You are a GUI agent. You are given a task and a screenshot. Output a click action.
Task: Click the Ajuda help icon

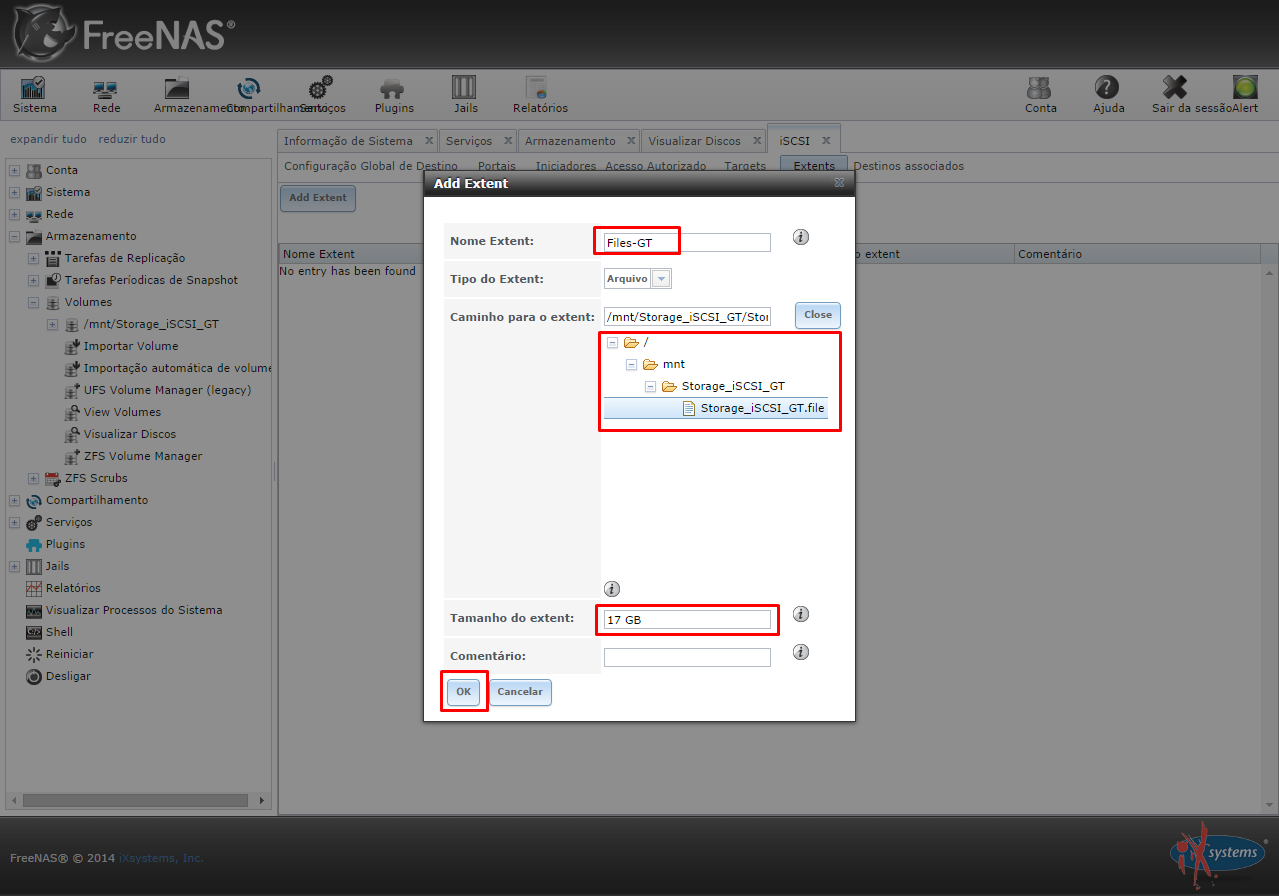coord(1107,88)
